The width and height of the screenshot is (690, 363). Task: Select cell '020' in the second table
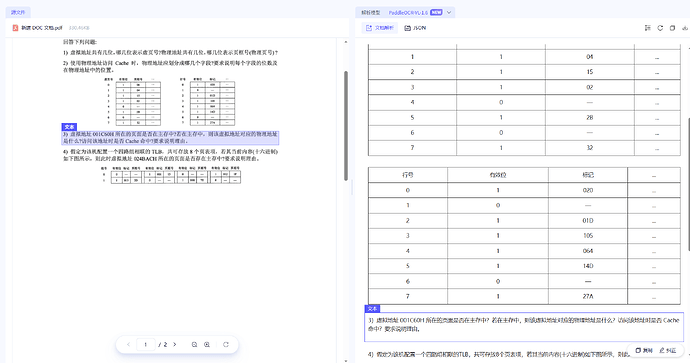pos(588,190)
